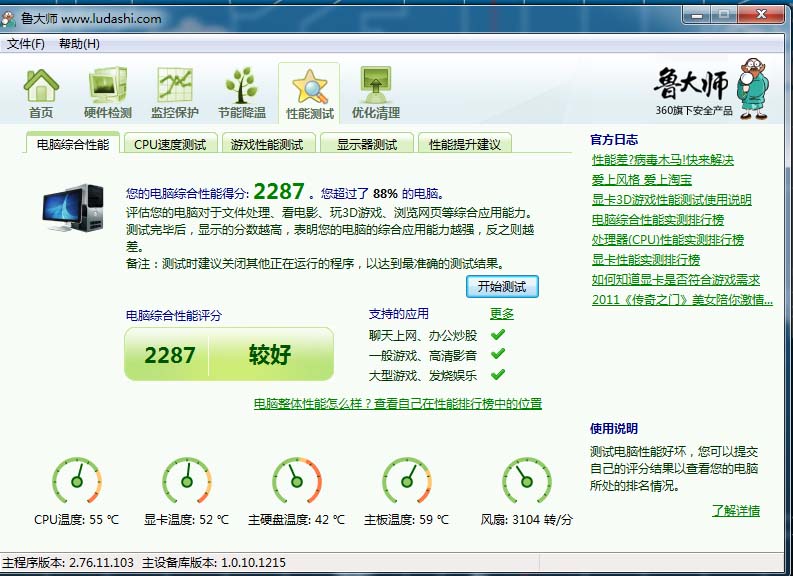Open the performance ranking position link
The width and height of the screenshot is (793, 576).
(398, 404)
